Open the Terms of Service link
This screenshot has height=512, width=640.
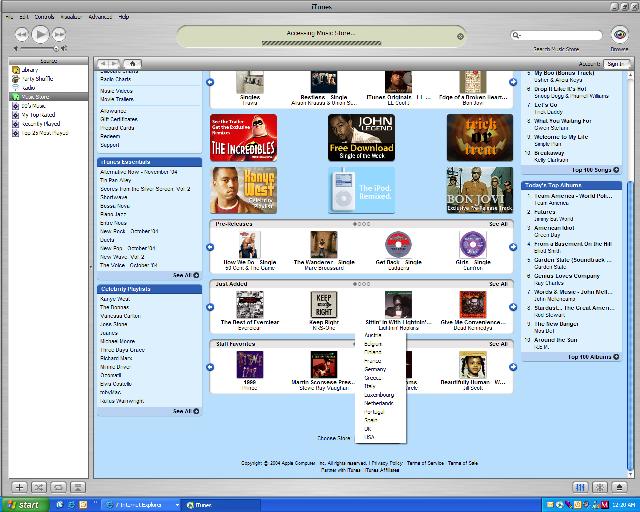coord(425,463)
